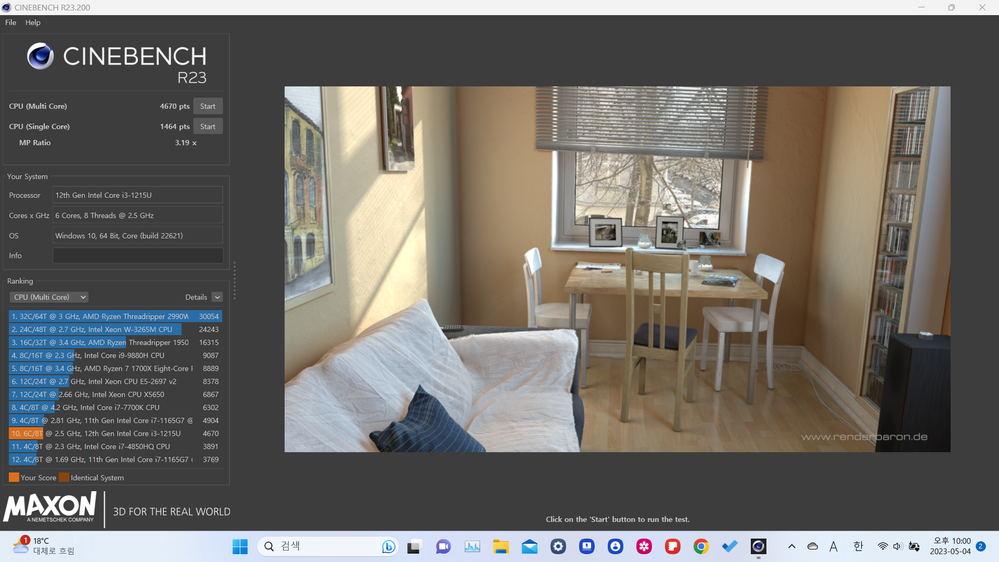Select ranking row Intel Core i7-4850HQ CPU

(115, 447)
